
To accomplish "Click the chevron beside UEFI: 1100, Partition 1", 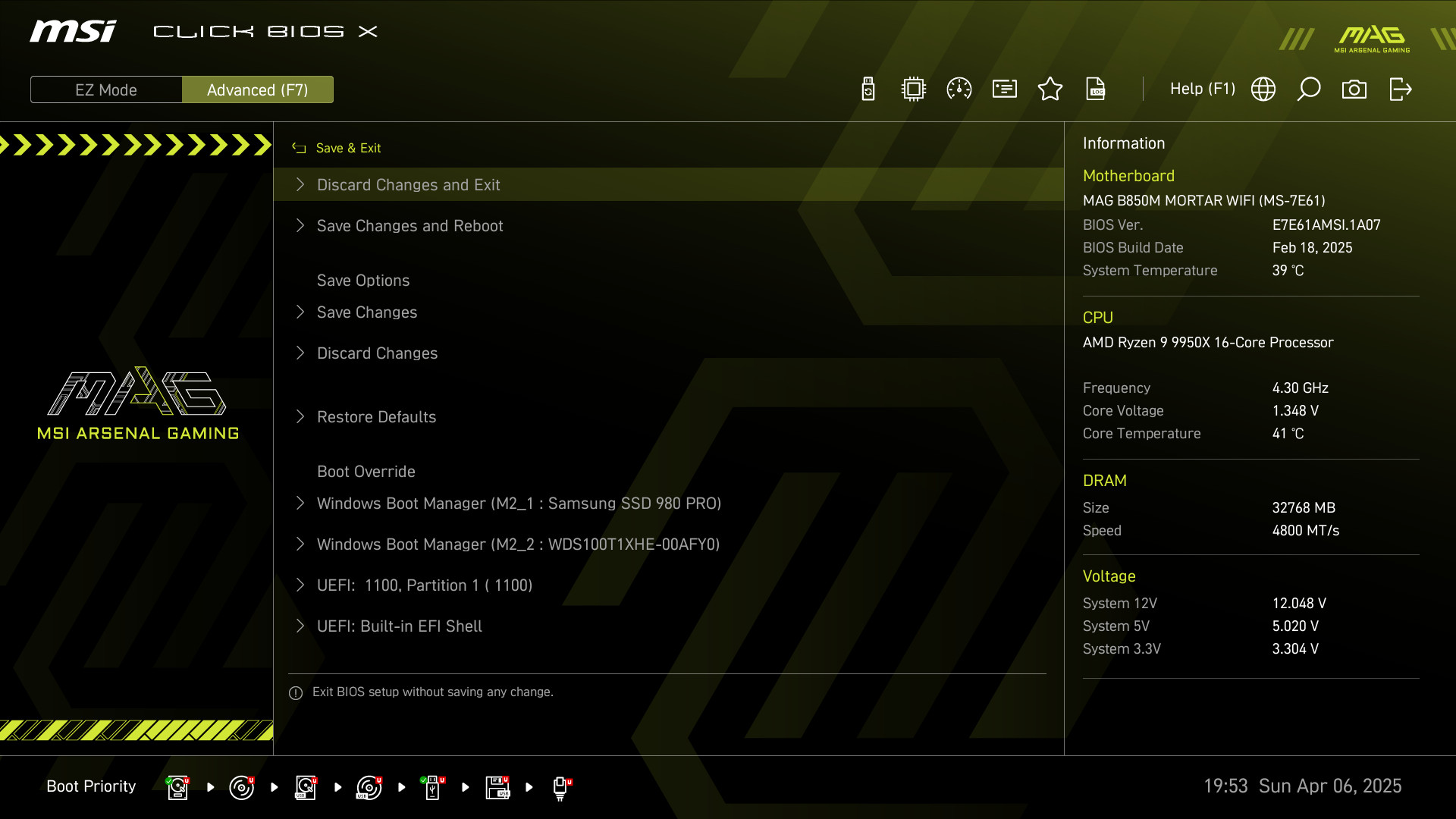I will pyautogui.click(x=300, y=585).
